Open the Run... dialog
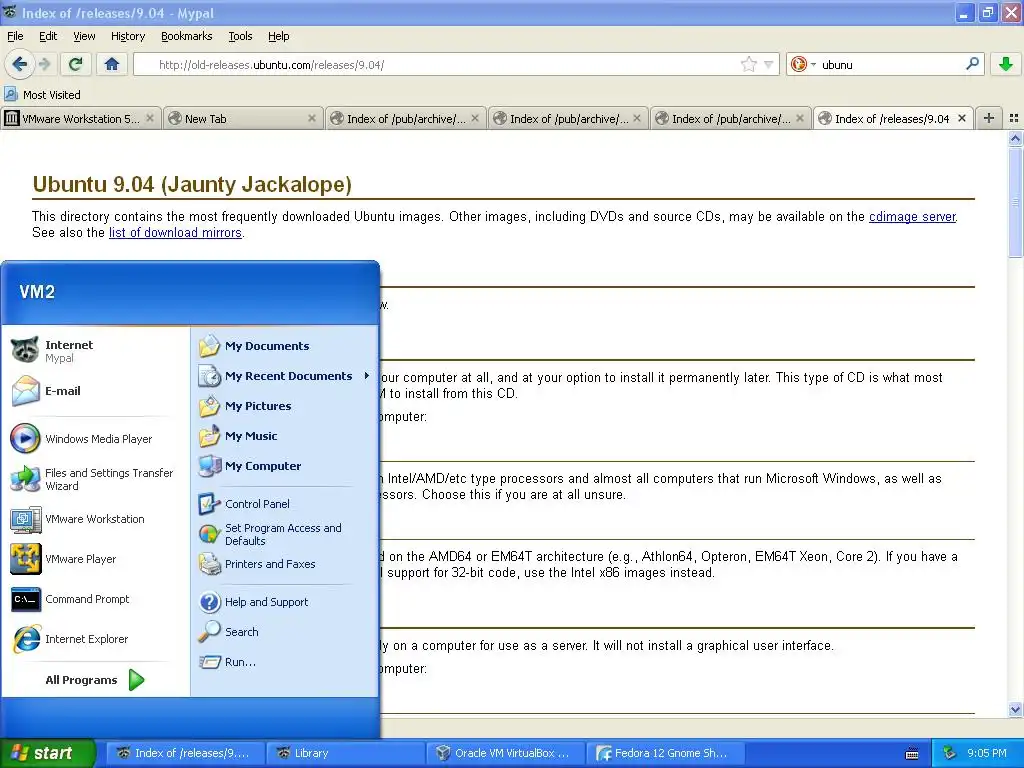Image resolution: width=1024 pixels, height=768 pixels. click(284, 662)
